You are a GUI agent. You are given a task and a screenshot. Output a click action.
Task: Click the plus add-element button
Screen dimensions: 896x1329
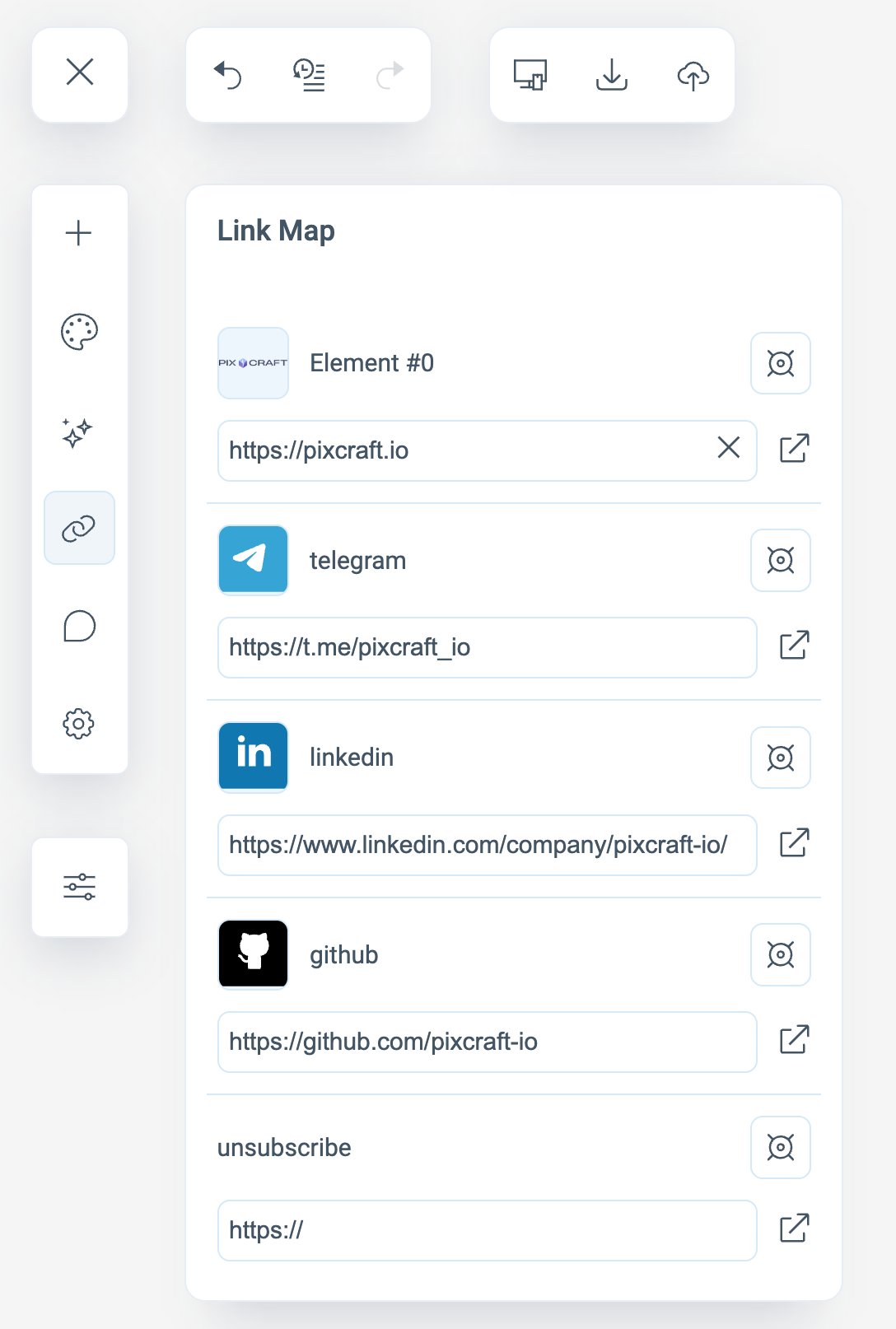pos(79,233)
